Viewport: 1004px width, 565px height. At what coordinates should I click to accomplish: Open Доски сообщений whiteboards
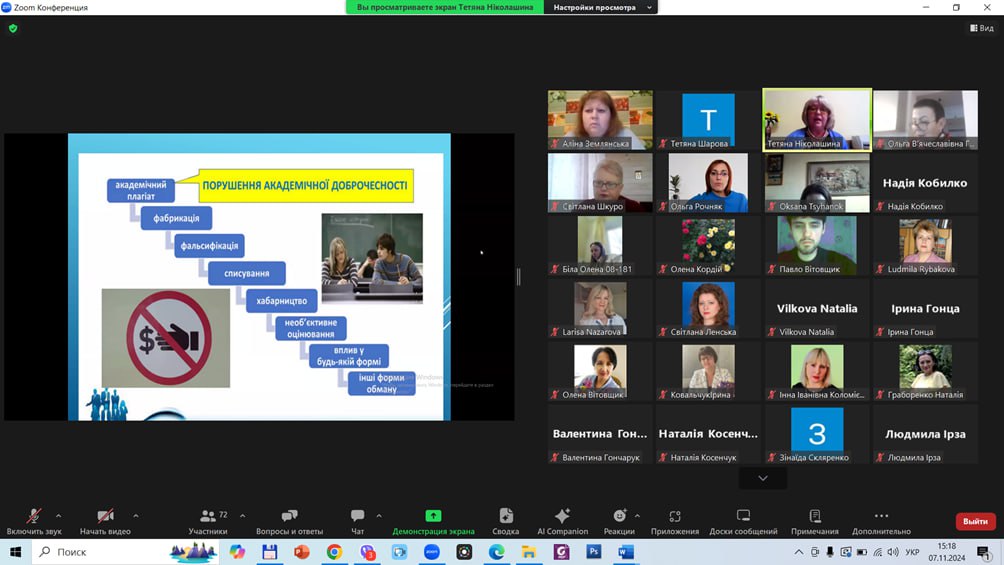click(743, 521)
